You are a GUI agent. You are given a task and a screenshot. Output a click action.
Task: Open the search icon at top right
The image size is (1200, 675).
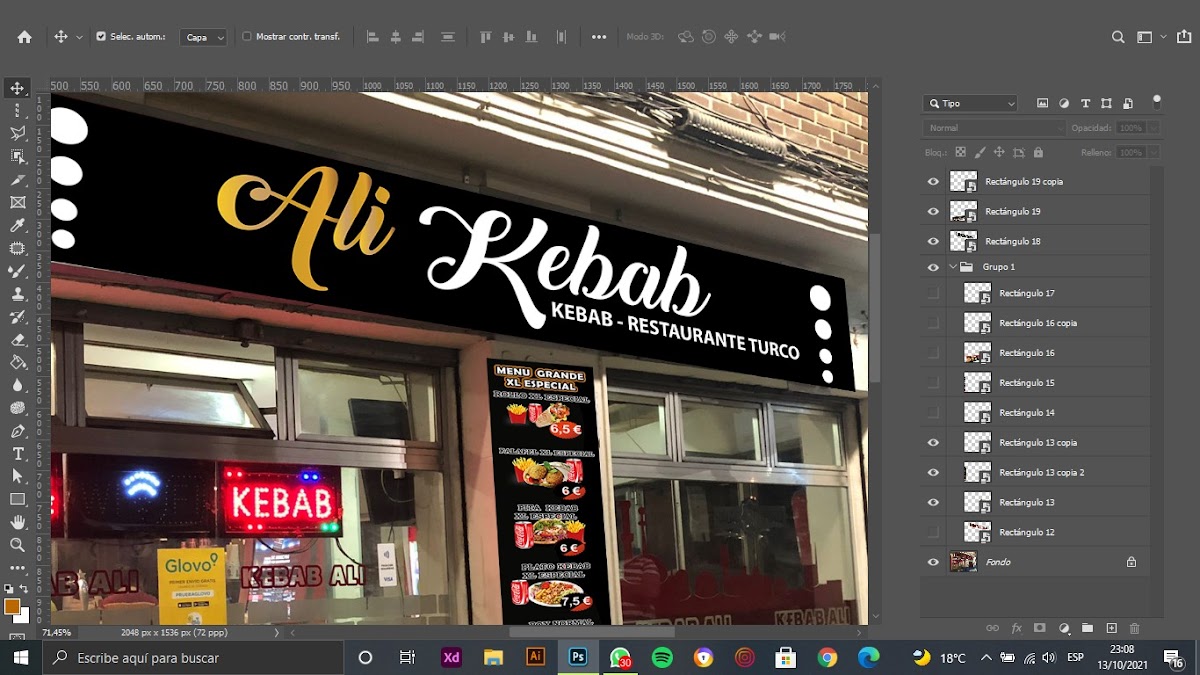pyautogui.click(x=1118, y=37)
